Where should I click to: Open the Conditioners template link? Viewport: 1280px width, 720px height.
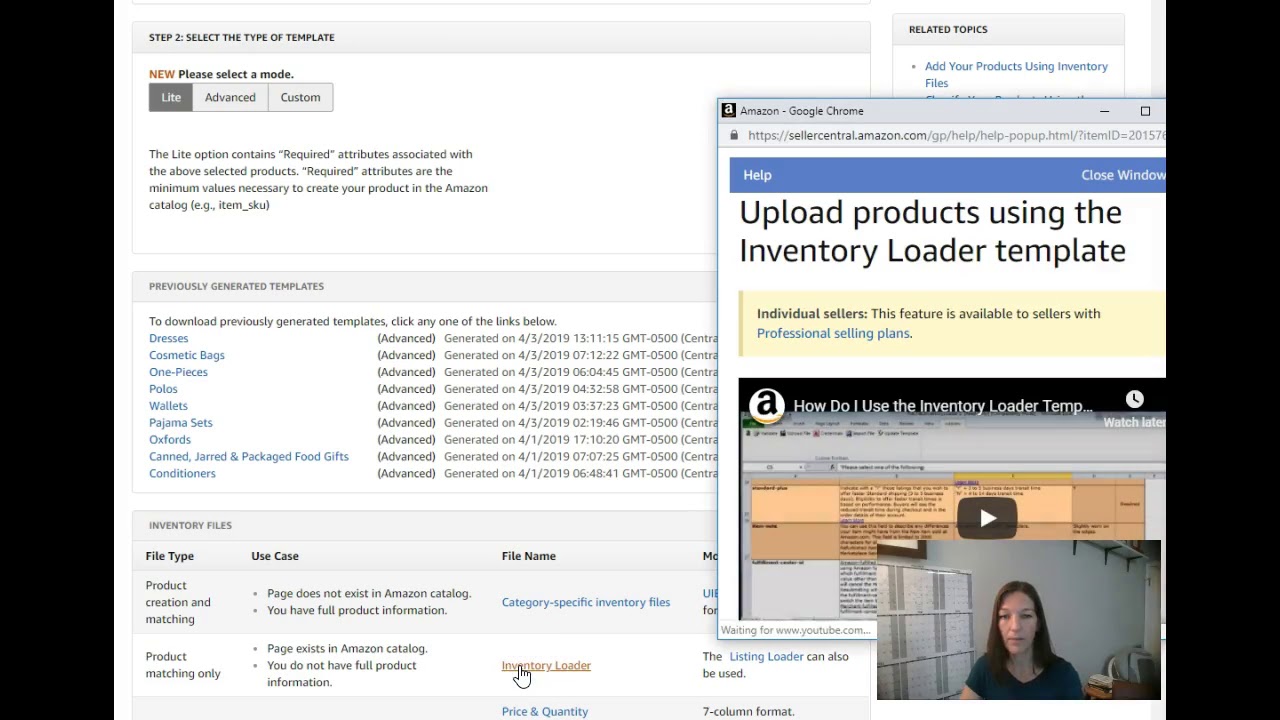(182, 474)
